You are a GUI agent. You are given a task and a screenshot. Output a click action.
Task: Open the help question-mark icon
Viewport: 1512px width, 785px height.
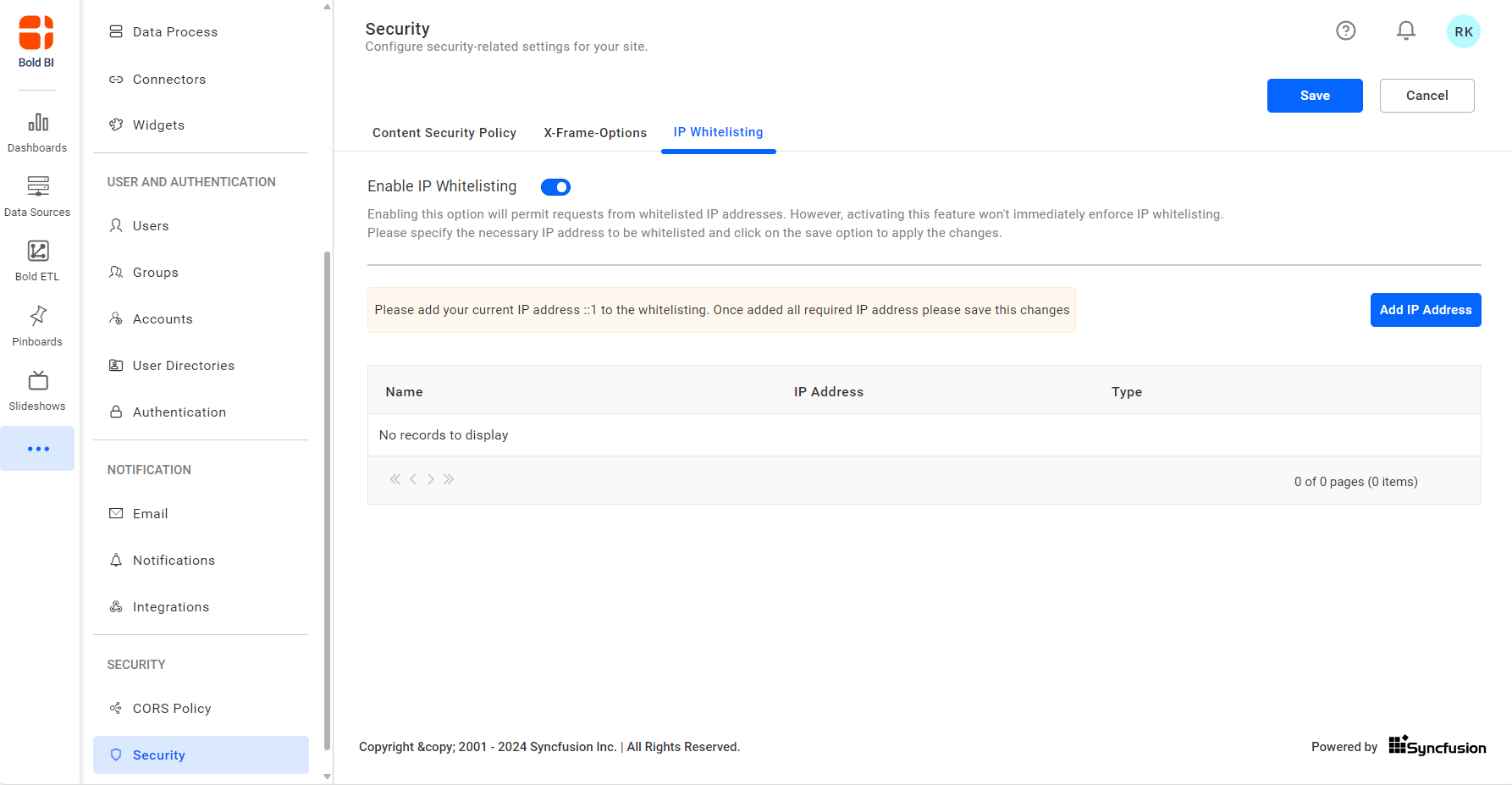click(1345, 30)
